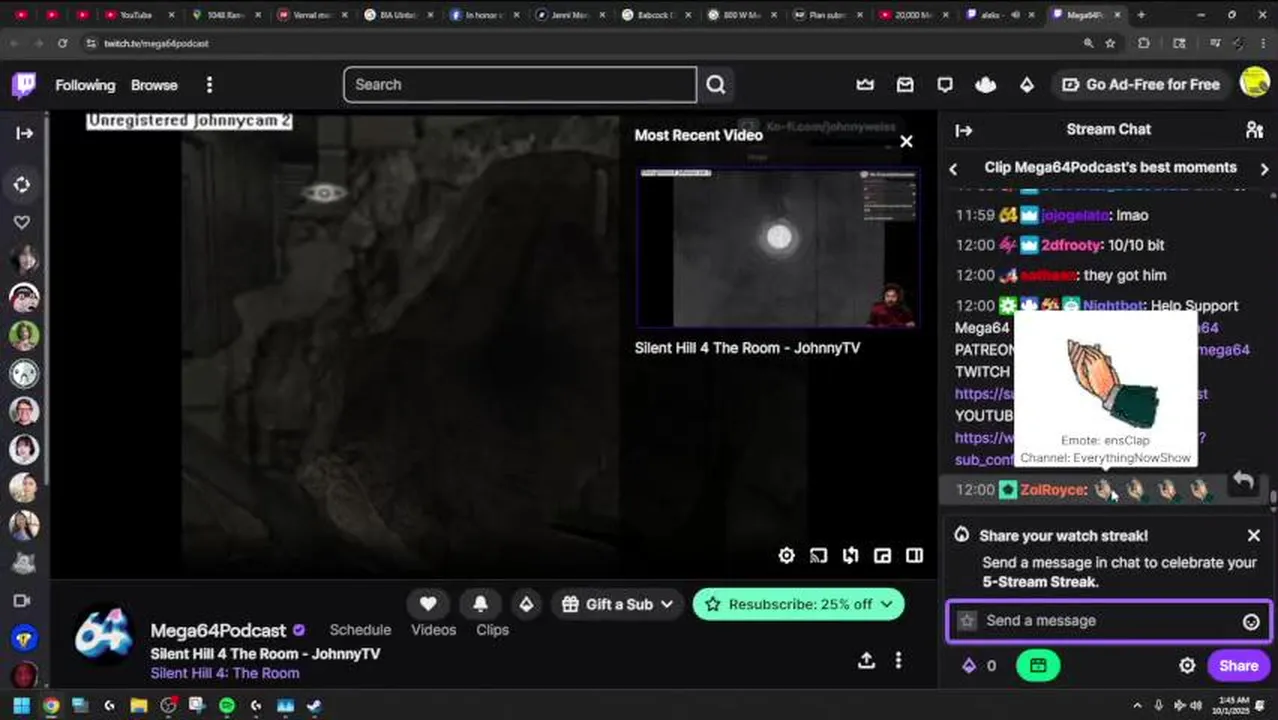Open the Silent Hill 4: The Room category link
This screenshot has width=1278, height=720.
(x=225, y=674)
